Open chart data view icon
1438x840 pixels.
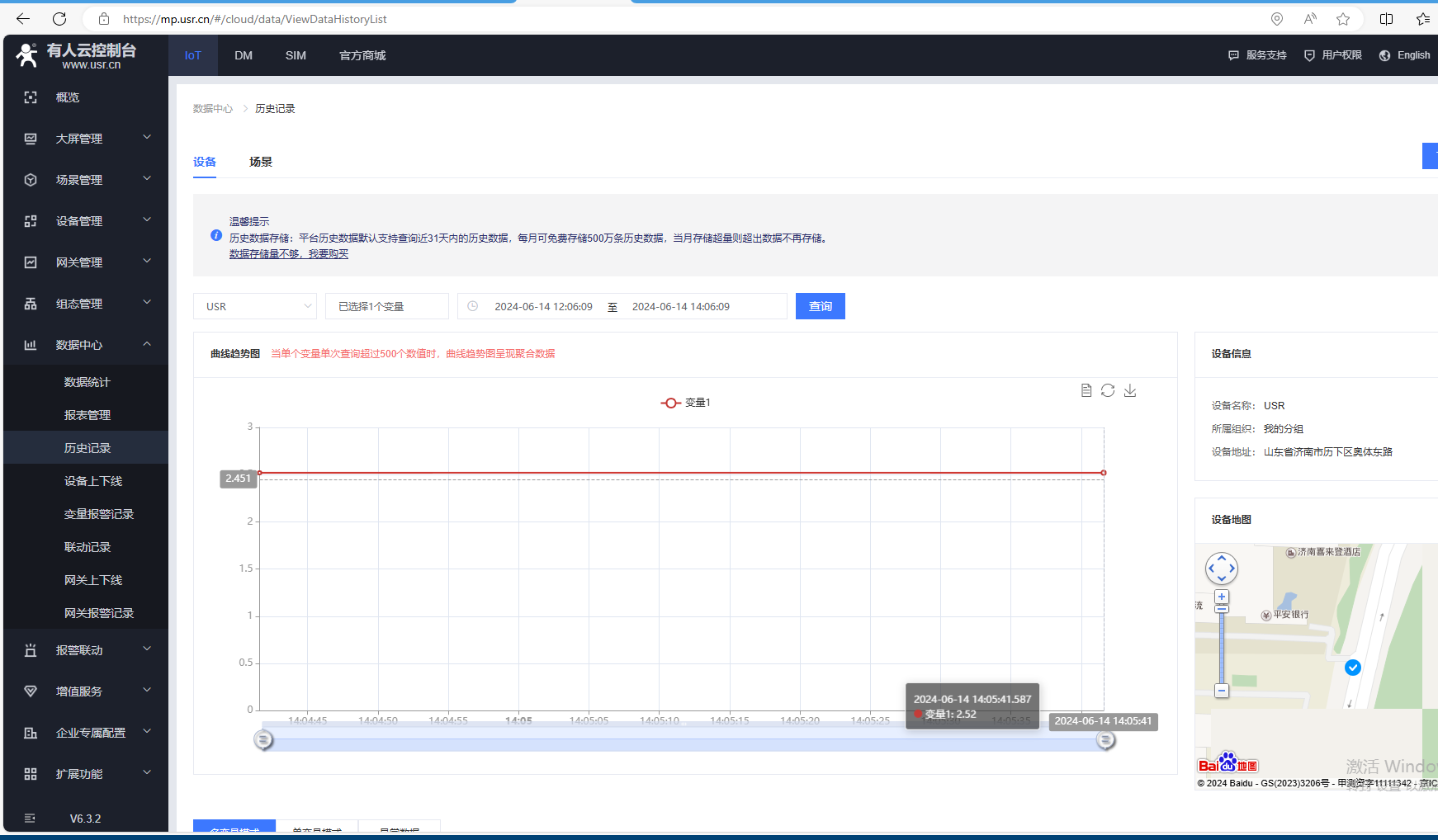(1086, 390)
